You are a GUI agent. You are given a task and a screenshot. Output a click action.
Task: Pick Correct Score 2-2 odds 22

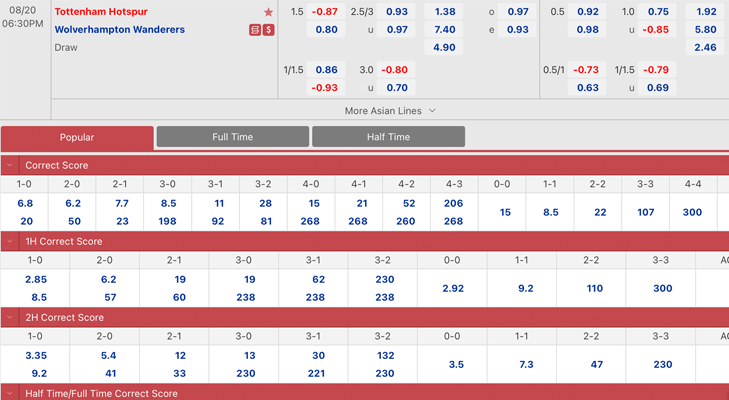coord(600,212)
